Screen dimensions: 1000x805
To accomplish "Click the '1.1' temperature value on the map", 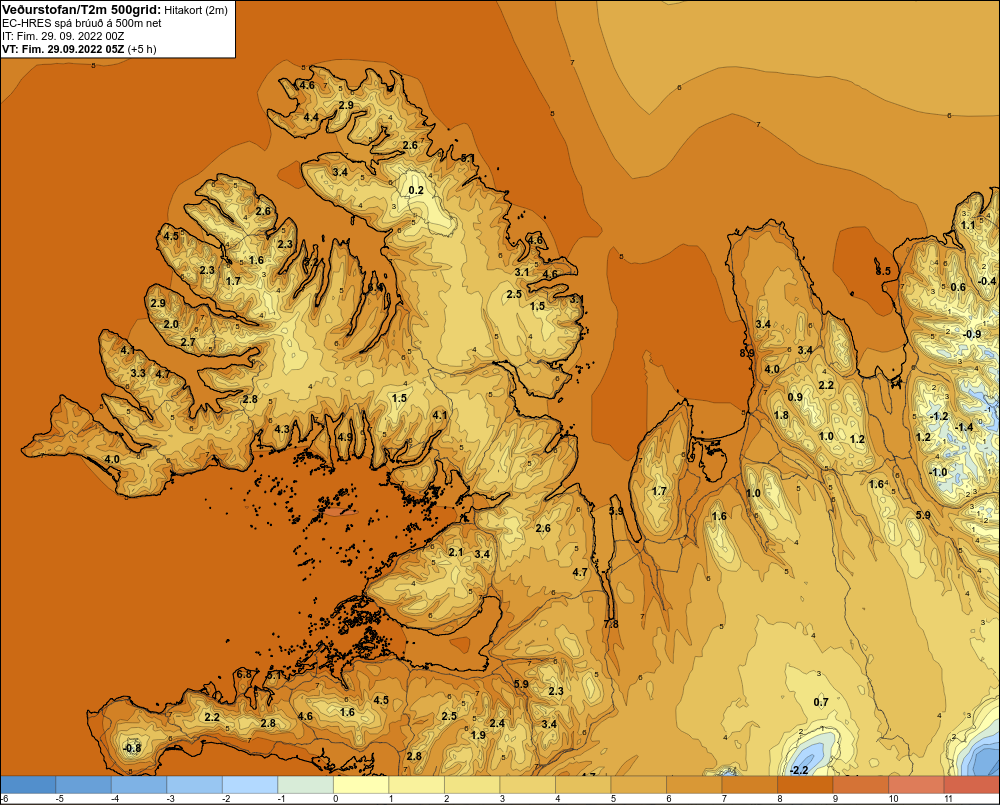I will 968,225.
